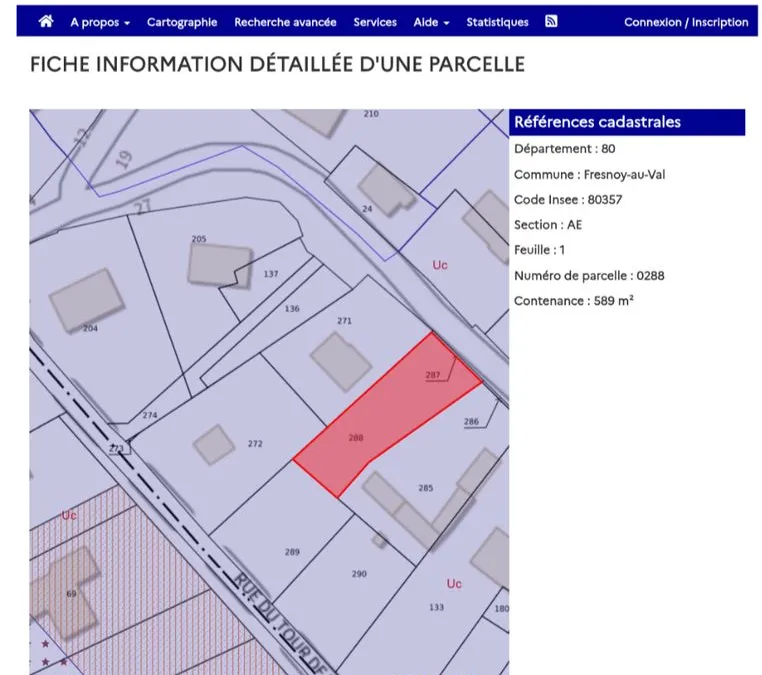Click parcel number 287 on map

point(433,375)
